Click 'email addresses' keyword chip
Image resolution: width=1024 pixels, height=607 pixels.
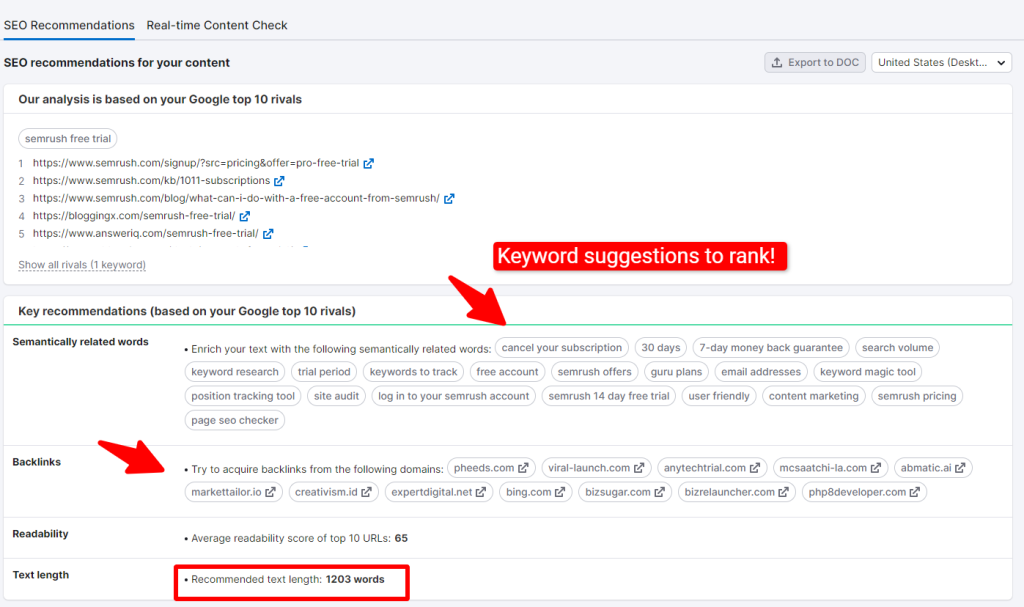click(x=761, y=372)
